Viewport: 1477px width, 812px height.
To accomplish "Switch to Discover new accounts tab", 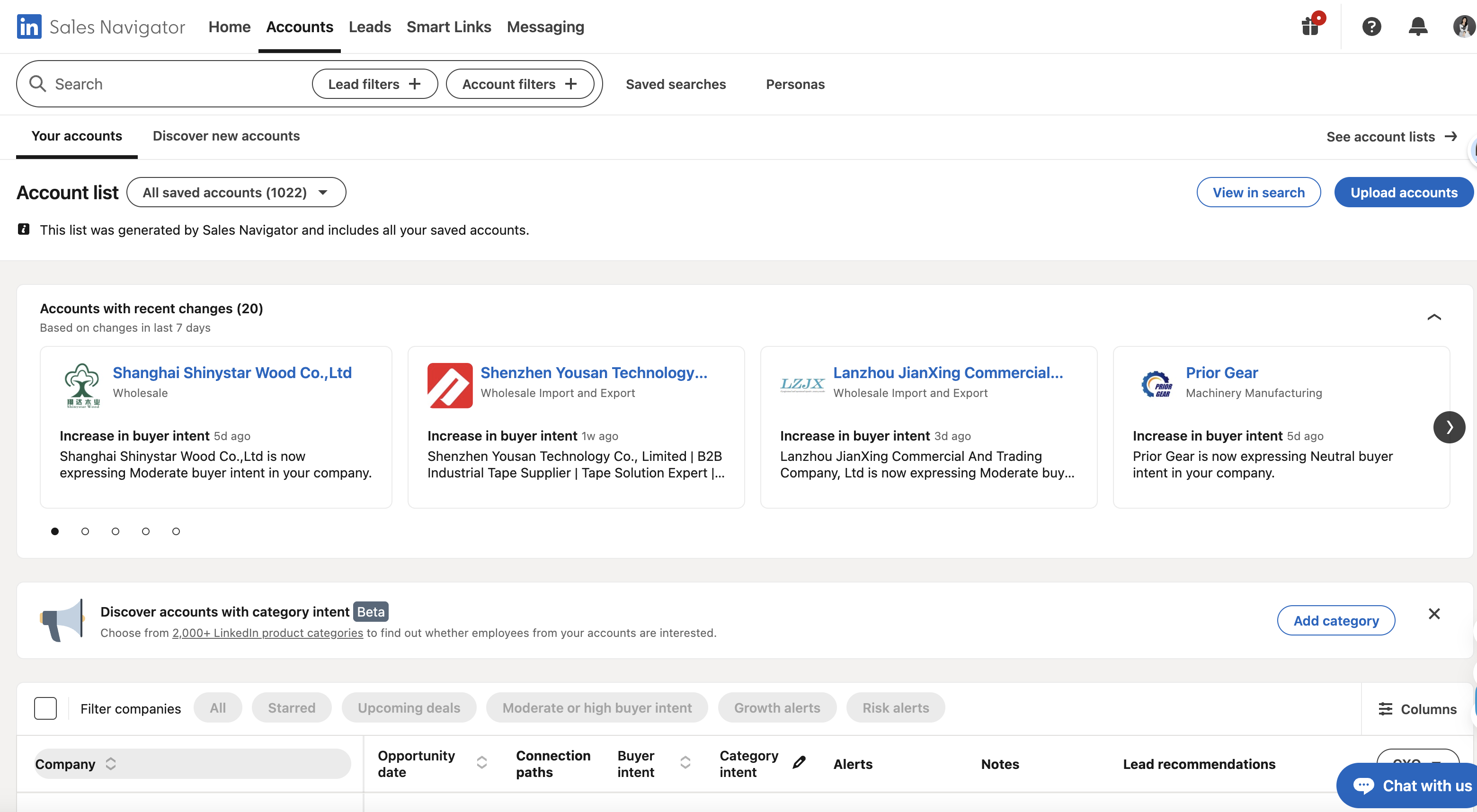I will [226, 136].
